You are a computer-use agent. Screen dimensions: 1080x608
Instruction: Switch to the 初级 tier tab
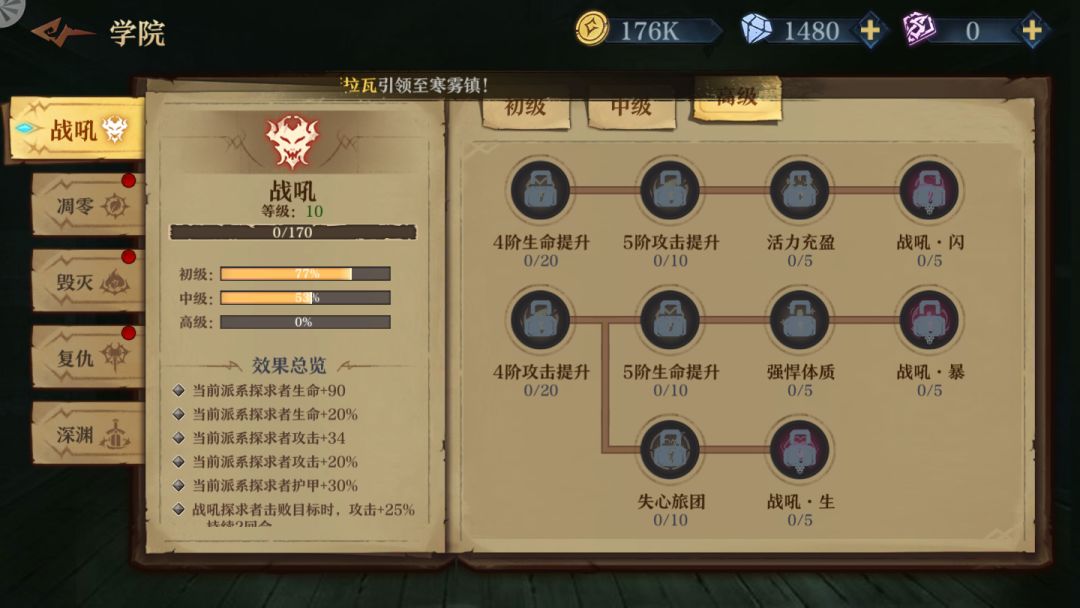[526, 110]
